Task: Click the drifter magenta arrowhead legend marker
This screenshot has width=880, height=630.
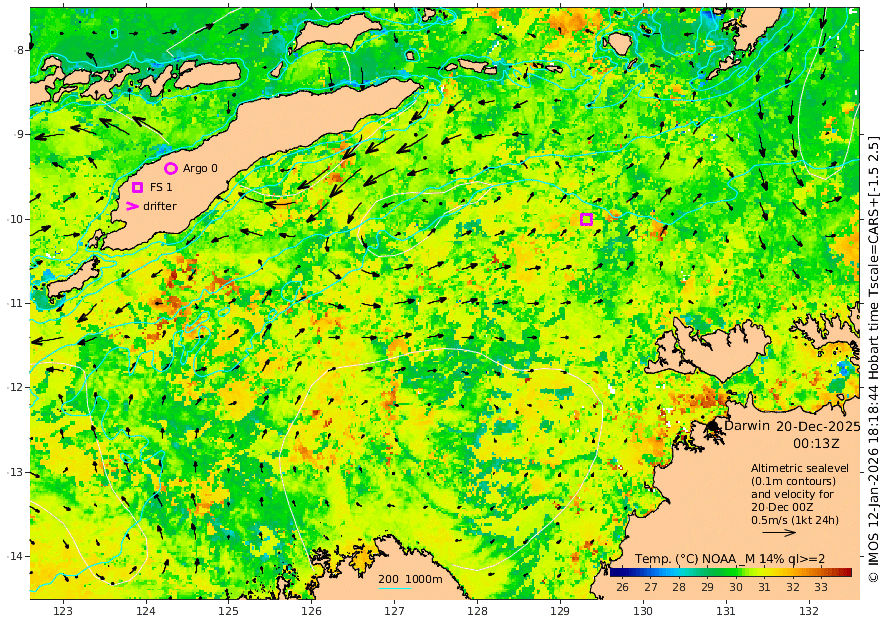Action: coord(132,206)
